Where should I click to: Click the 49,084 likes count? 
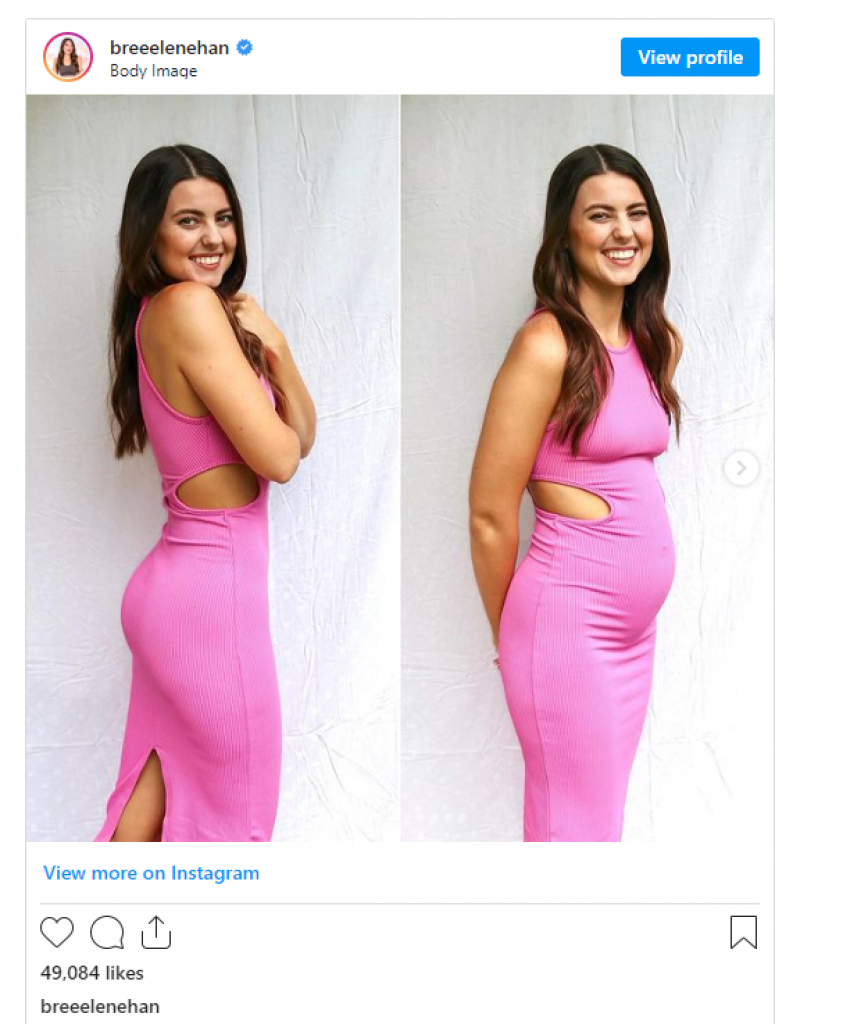(92, 973)
